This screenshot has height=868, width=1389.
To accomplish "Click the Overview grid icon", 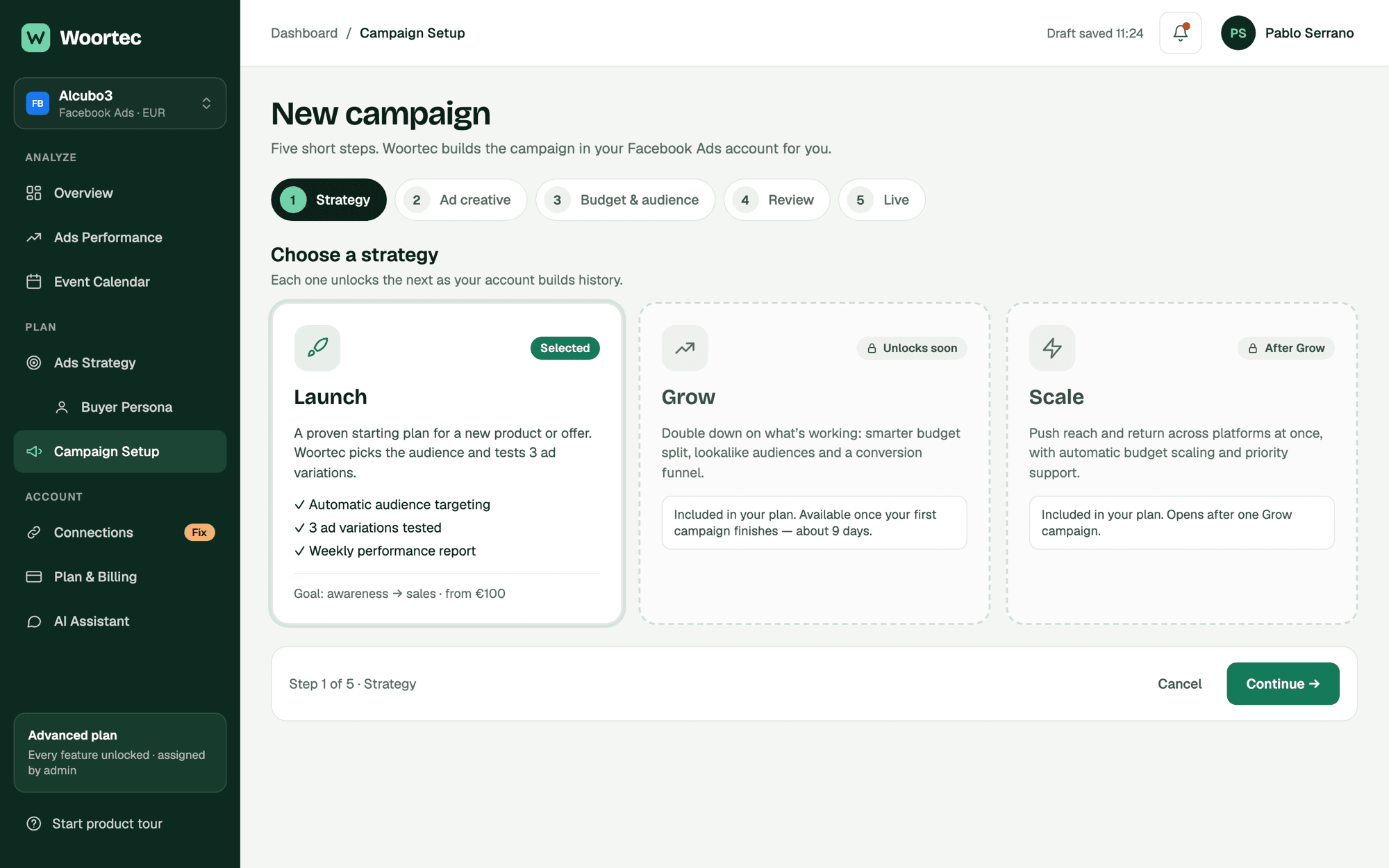I will tap(34, 193).
